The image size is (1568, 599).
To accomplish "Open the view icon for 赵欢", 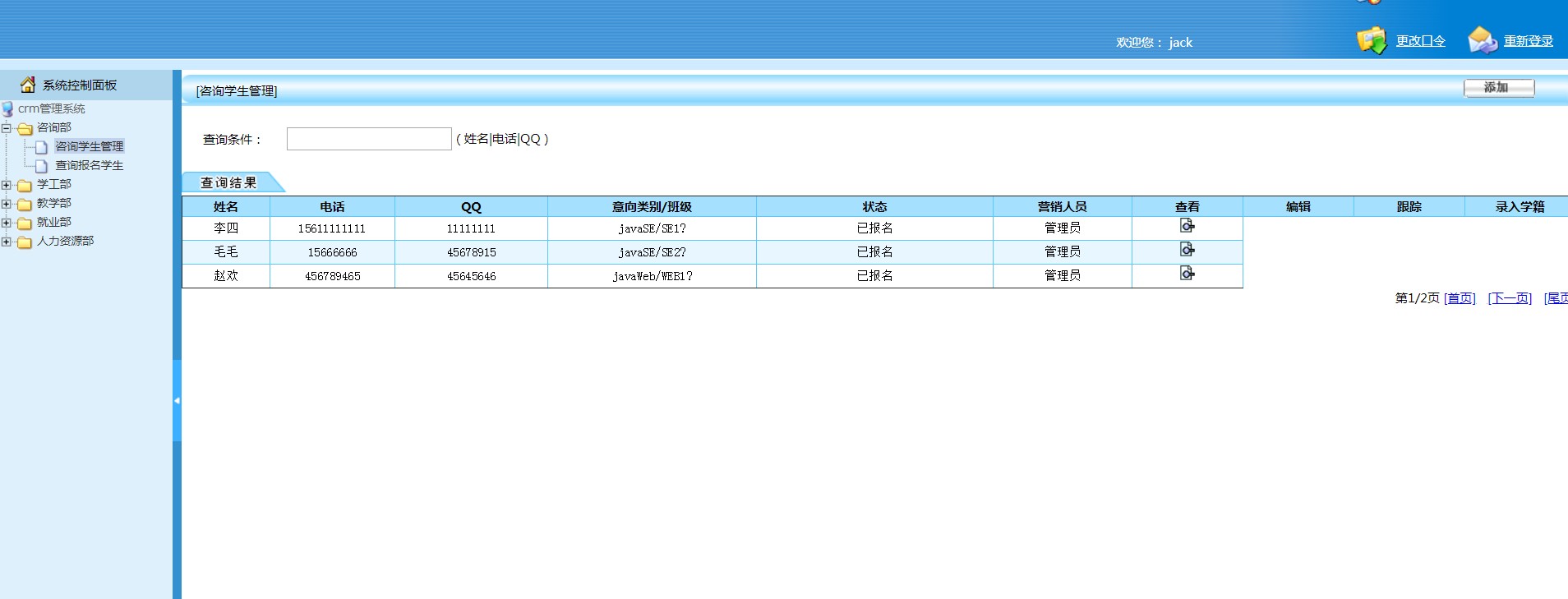I will 1187,274.
